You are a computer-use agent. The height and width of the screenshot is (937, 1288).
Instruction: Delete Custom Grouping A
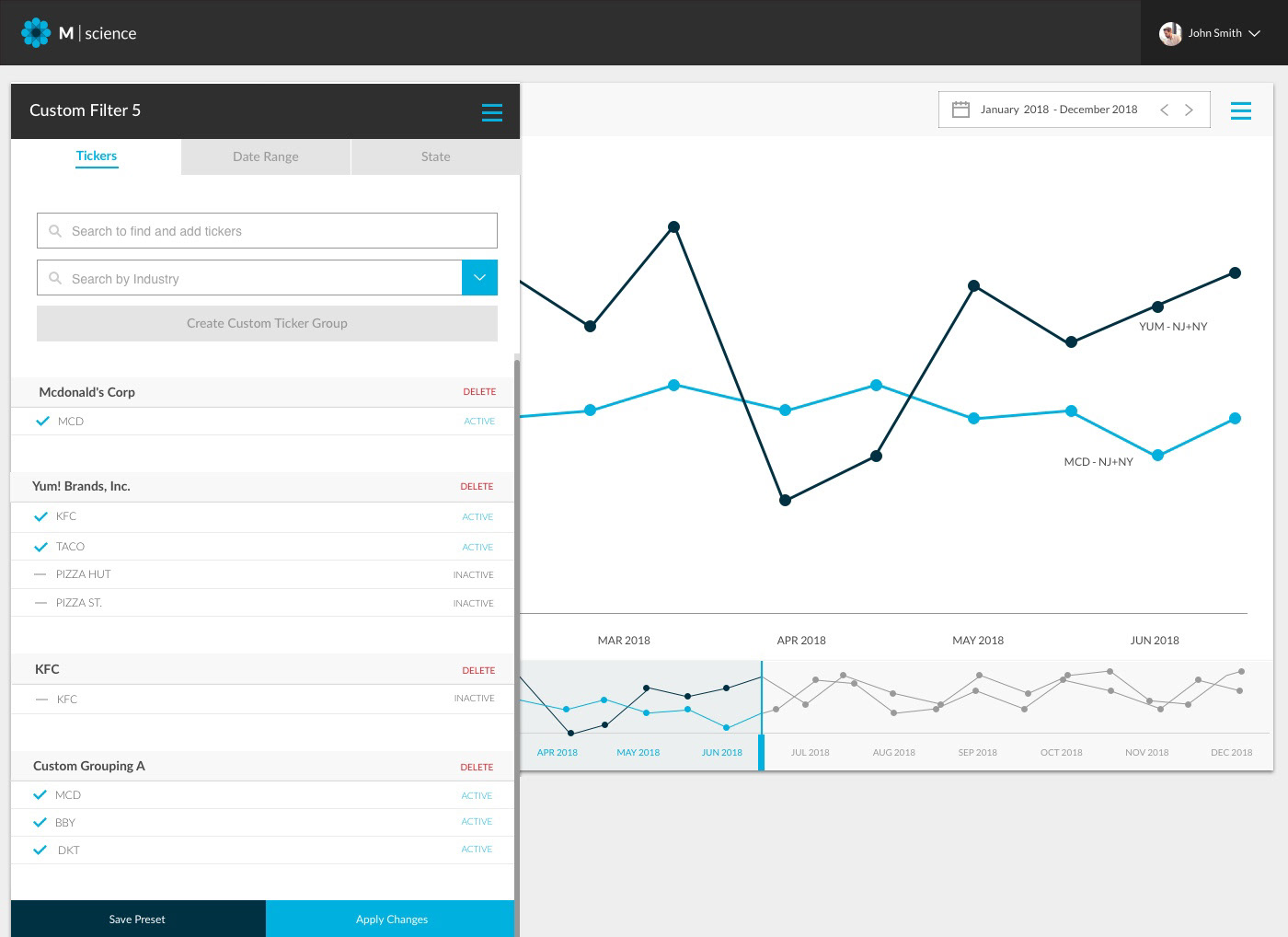[x=477, y=767]
